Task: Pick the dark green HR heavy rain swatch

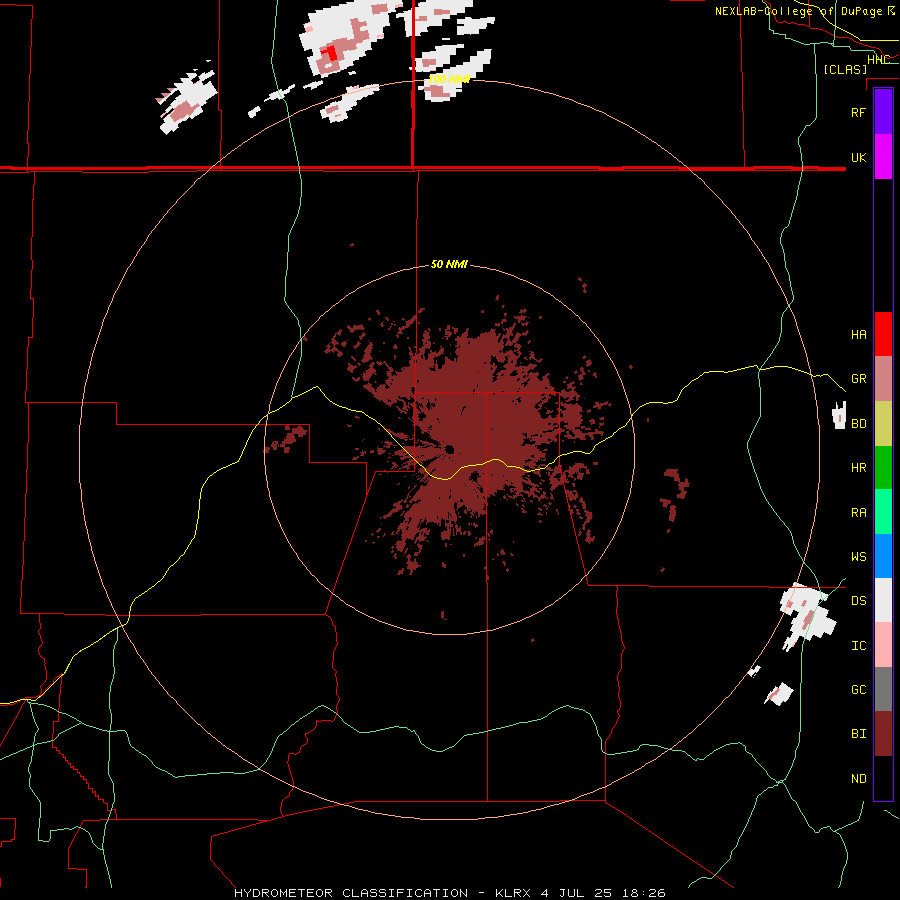Action: coord(883,468)
